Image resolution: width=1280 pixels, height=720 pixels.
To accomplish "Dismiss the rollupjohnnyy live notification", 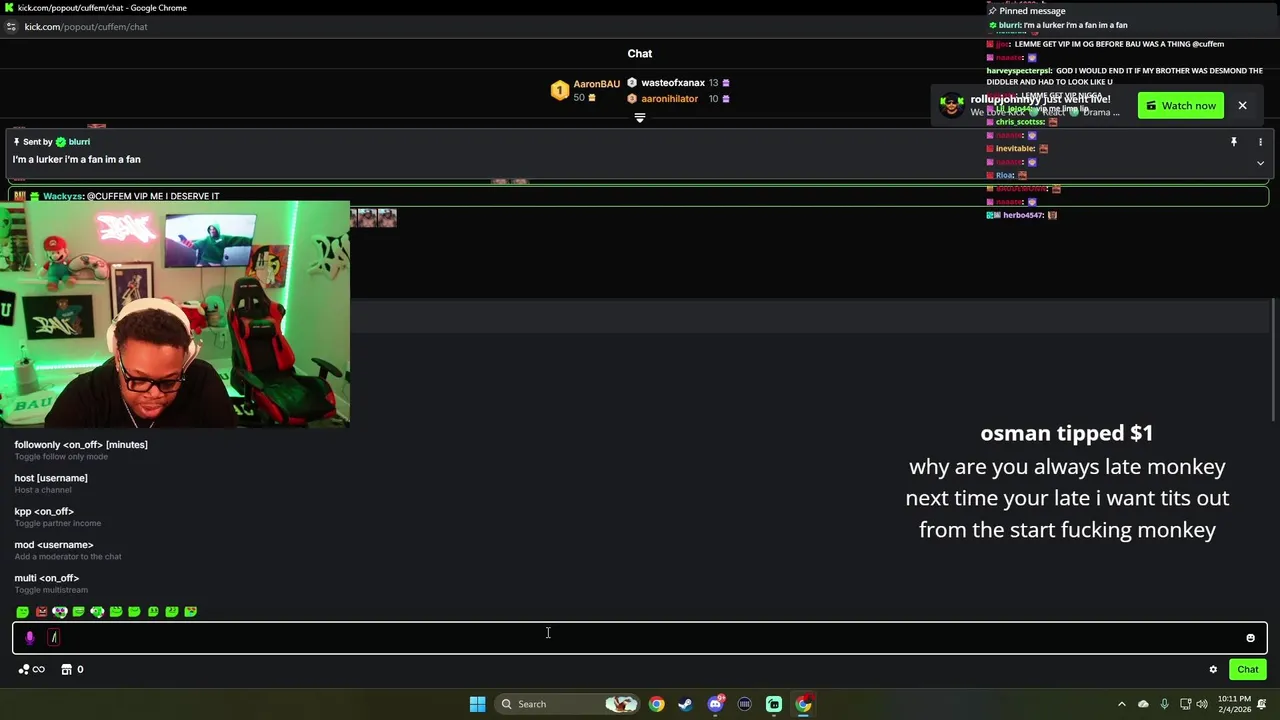I will (1242, 106).
